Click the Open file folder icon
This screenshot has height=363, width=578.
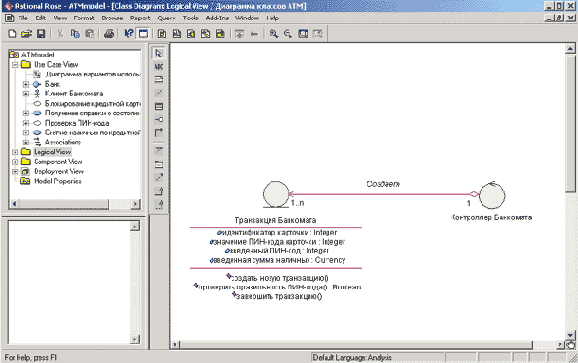pyautogui.click(x=26, y=34)
